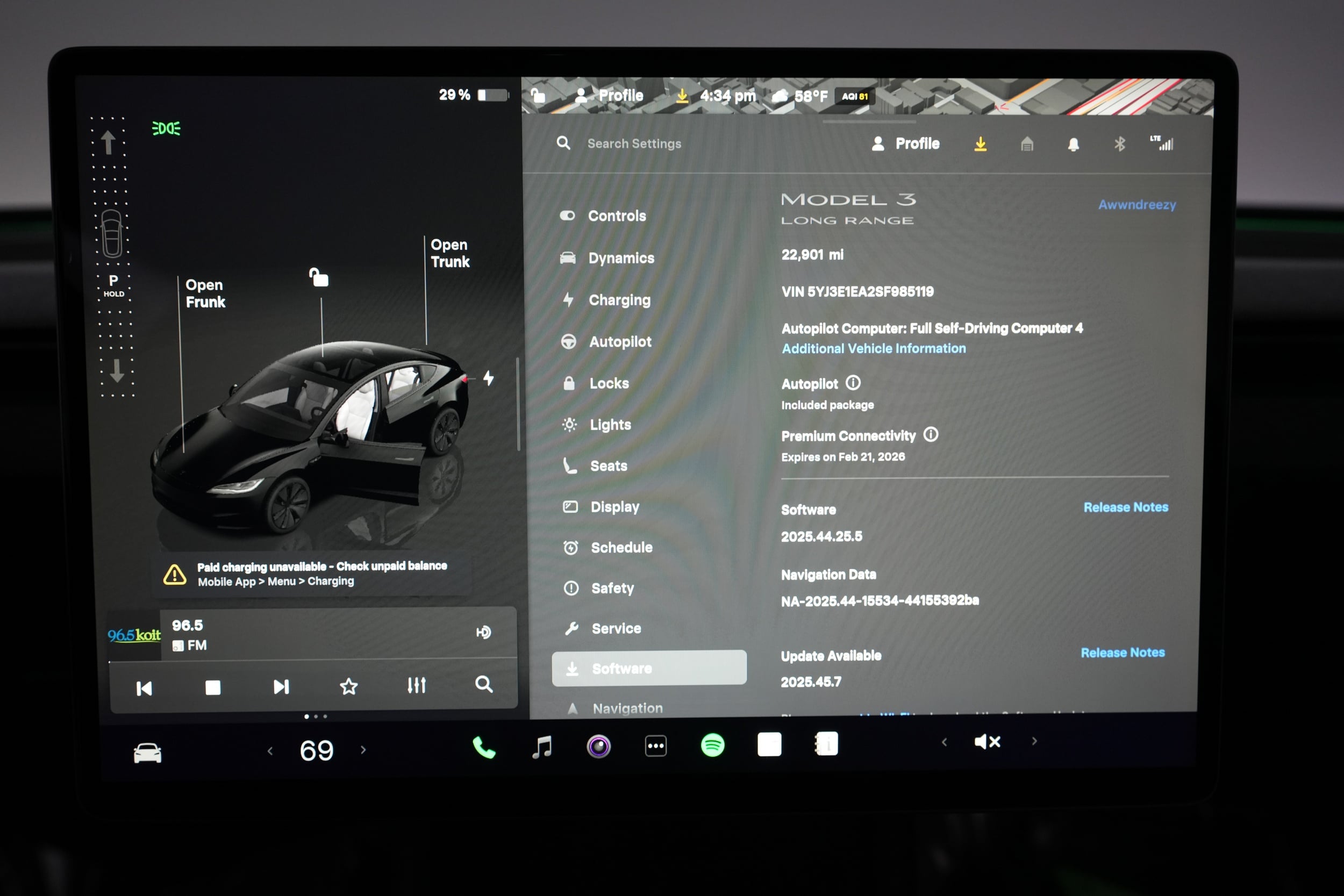Activate the HomeLink garage icon
This screenshot has height=896, width=1344.
tap(1027, 144)
